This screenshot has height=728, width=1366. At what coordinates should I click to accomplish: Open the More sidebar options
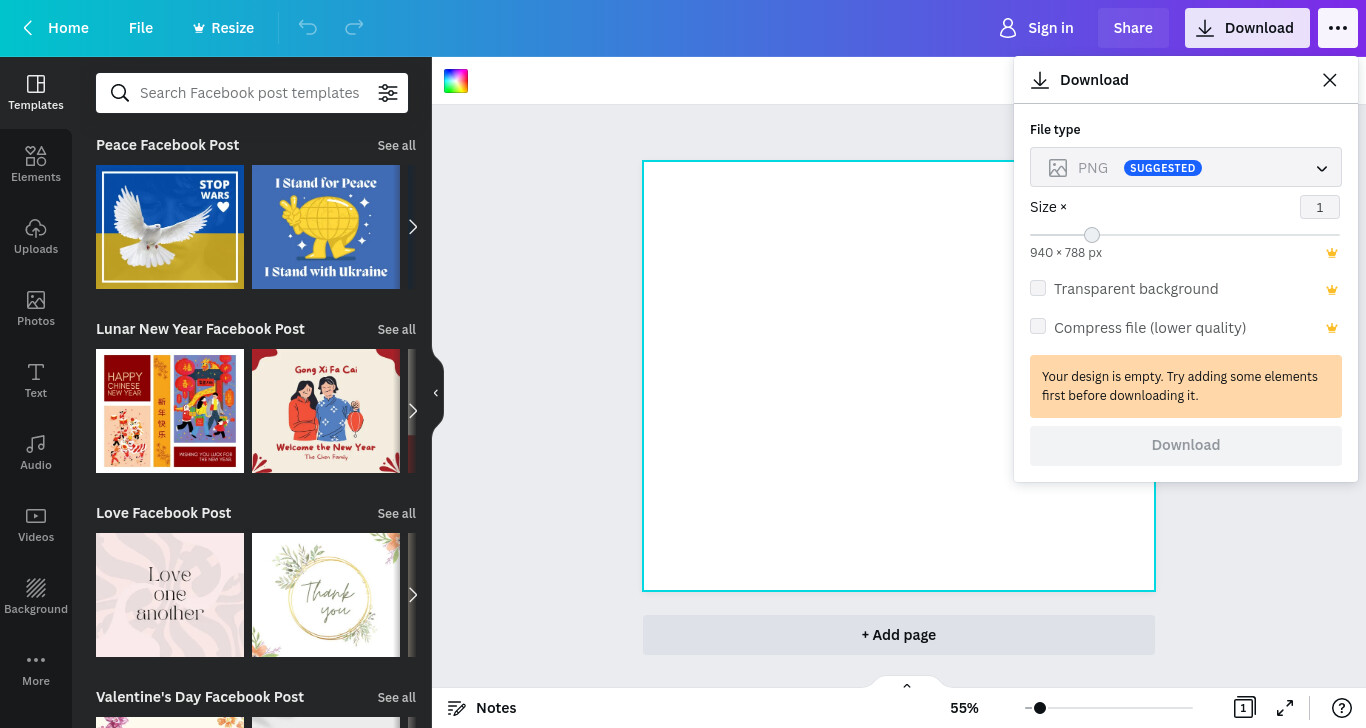tap(36, 669)
